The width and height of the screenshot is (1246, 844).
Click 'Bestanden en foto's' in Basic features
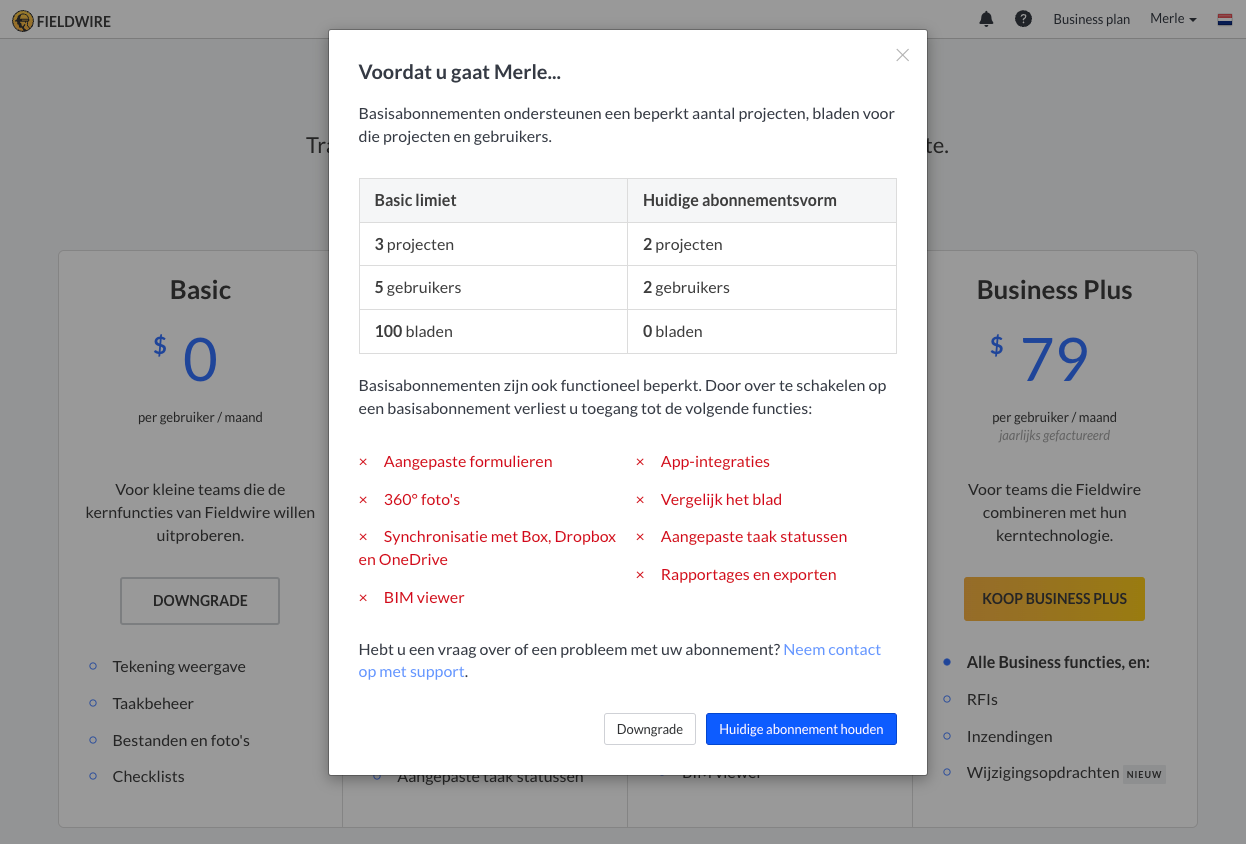(181, 740)
